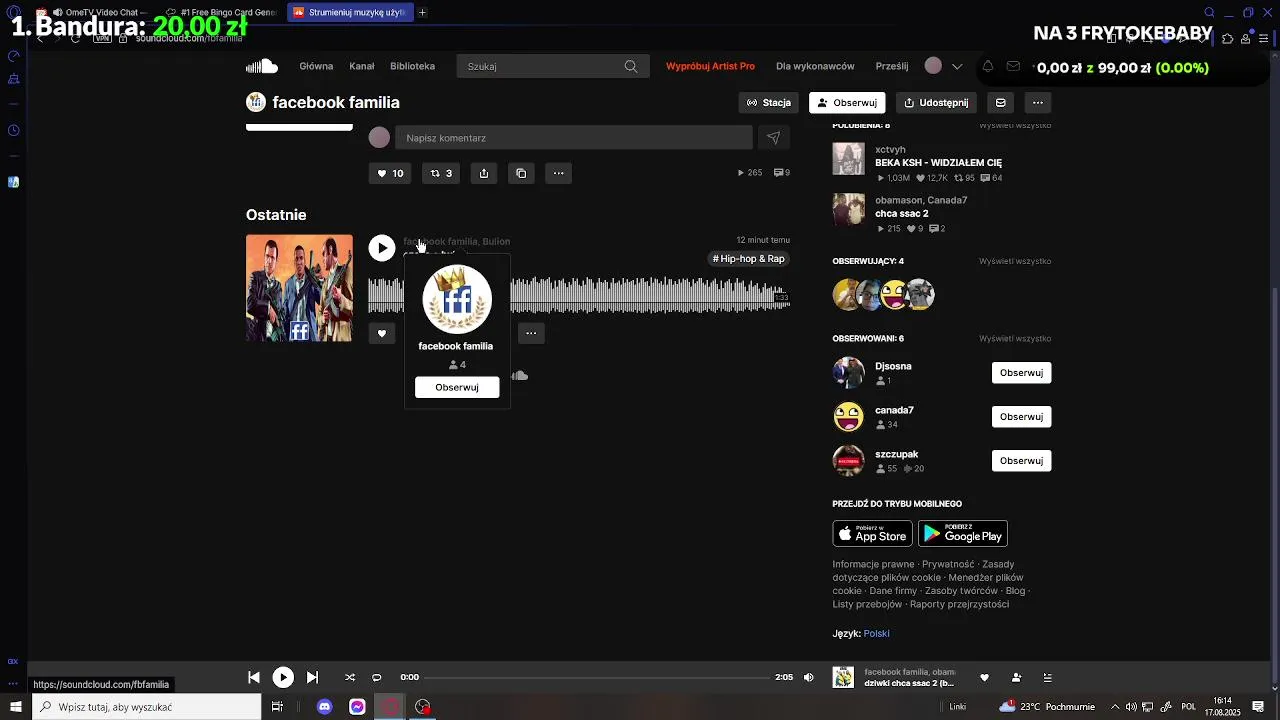Screen dimensions: 1280x720
Task: Open the profile header more options button
Action: point(1038,102)
